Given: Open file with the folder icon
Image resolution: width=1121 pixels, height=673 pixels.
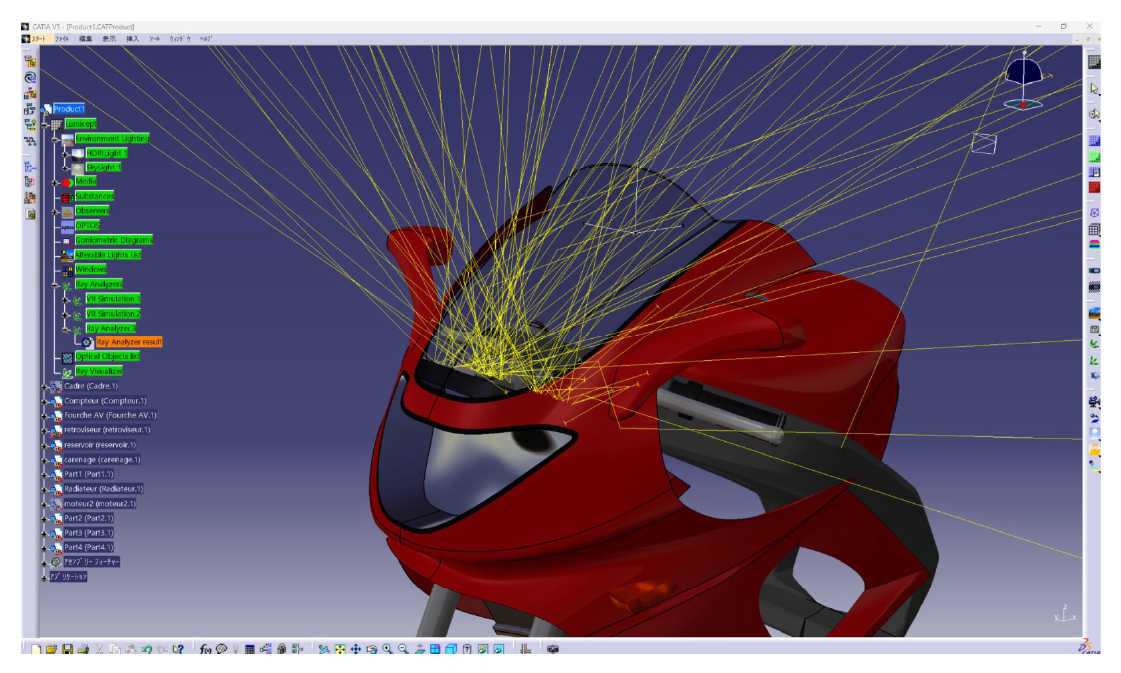Looking at the screenshot, I should click(x=51, y=649).
